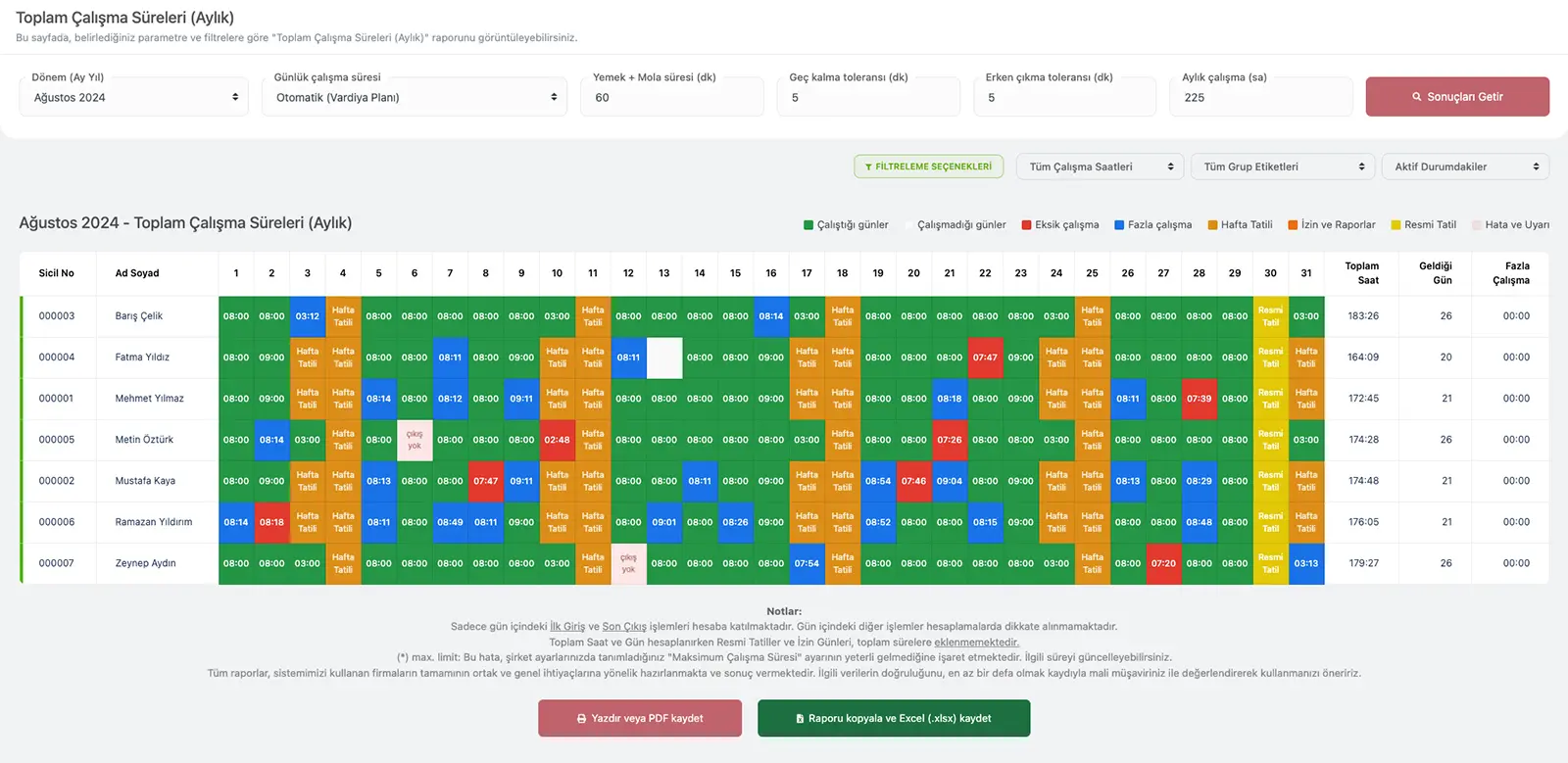Click Metin Öztürk's çıkış yok cell

click(x=415, y=440)
